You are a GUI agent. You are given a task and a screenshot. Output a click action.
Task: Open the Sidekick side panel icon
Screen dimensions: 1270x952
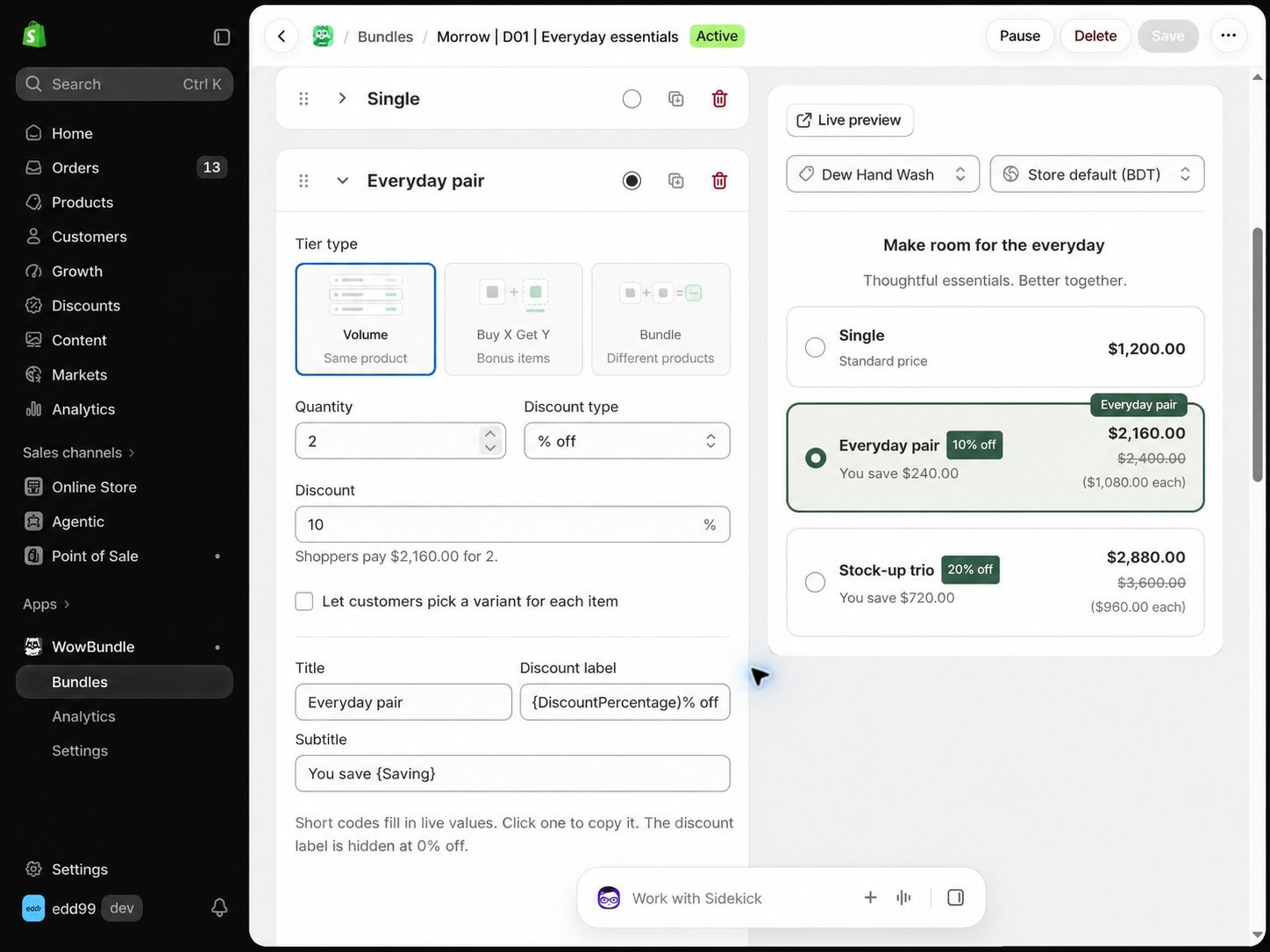click(956, 898)
